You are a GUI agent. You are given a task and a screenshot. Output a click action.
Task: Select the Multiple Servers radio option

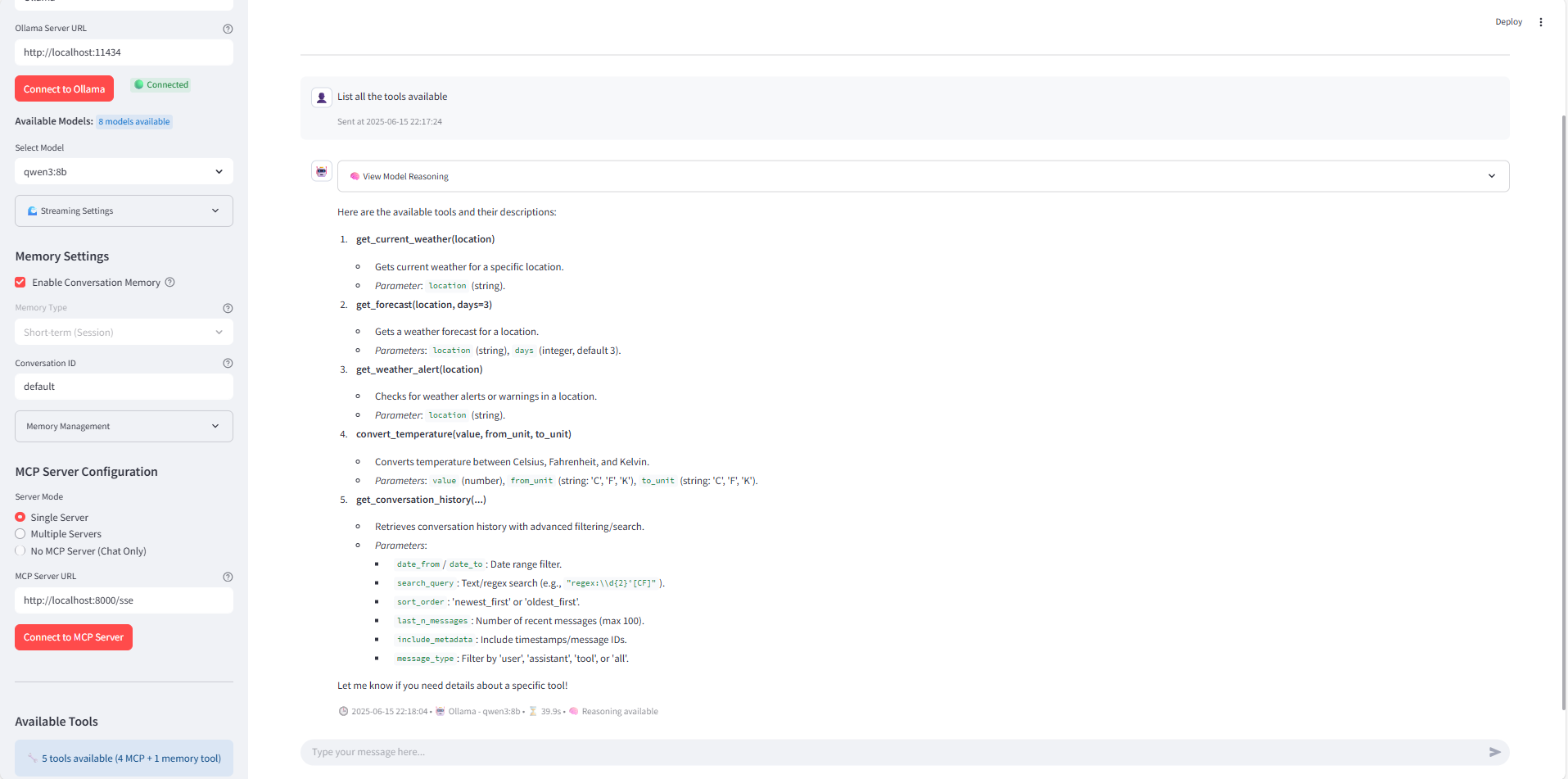(x=20, y=534)
